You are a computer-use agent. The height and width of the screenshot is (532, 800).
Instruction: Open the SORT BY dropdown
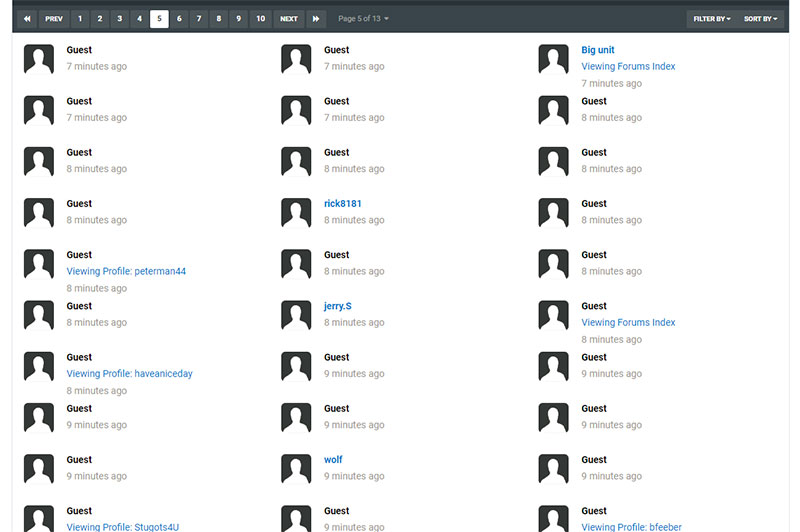[x=760, y=19]
